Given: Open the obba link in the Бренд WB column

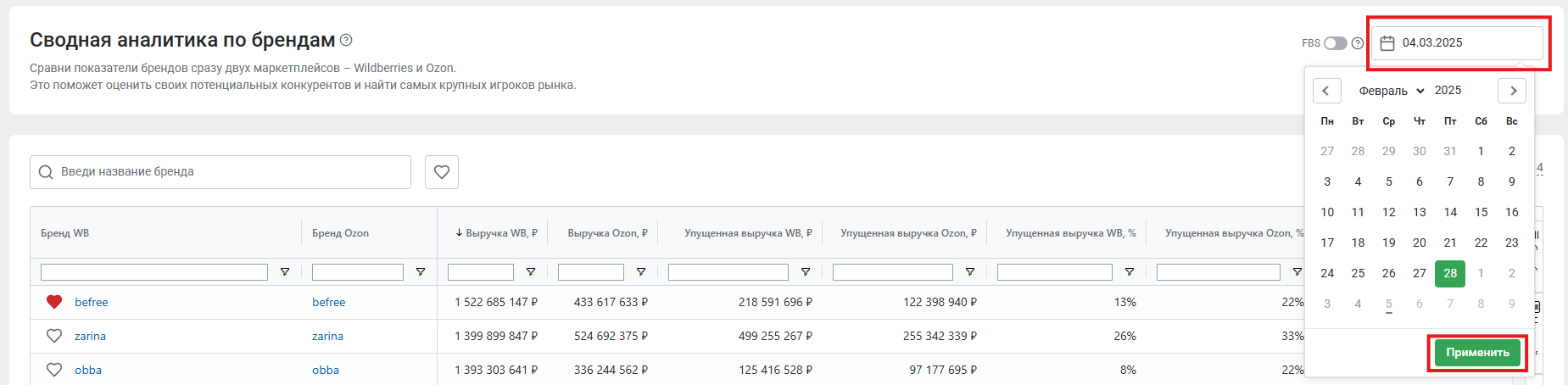Looking at the screenshot, I should (88, 370).
